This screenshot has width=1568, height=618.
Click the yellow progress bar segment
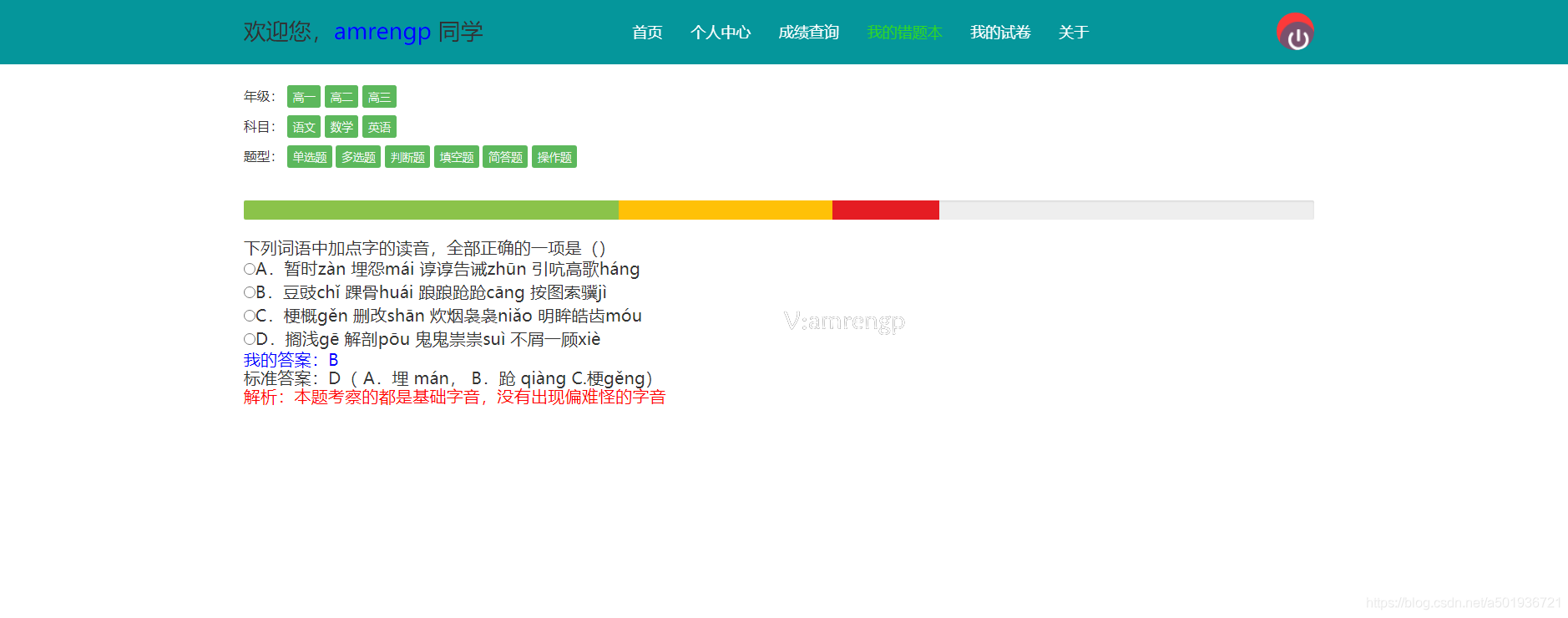coord(726,210)
